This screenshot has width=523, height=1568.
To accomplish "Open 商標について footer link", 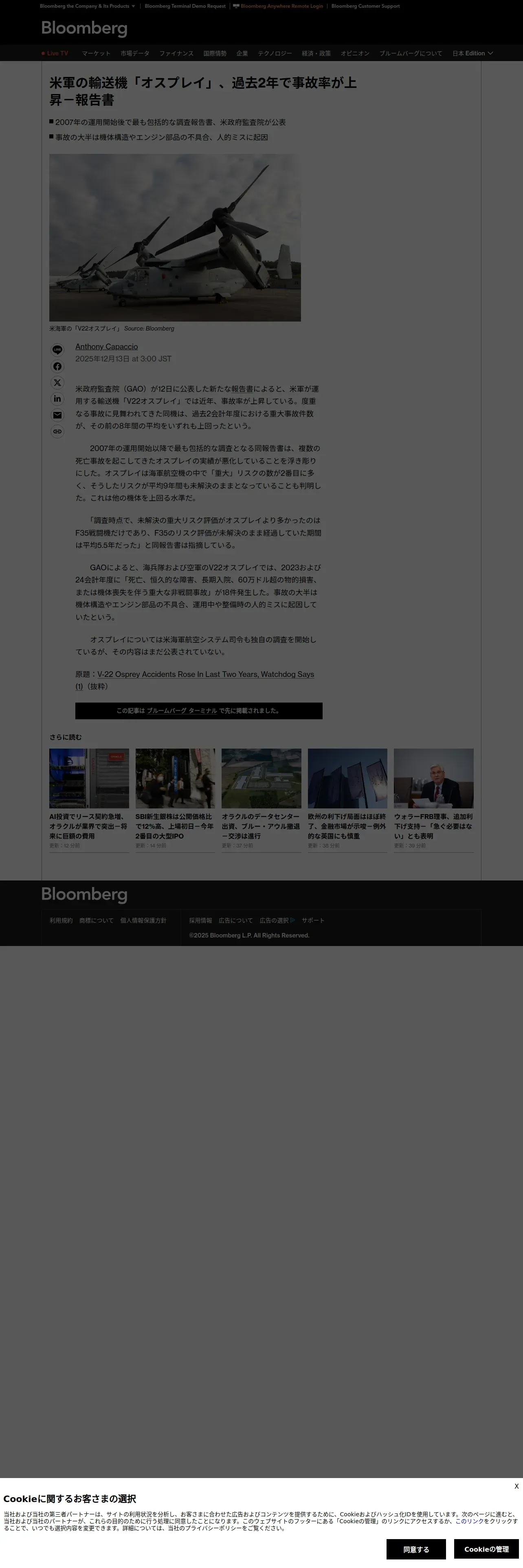I will pos(96,920).
